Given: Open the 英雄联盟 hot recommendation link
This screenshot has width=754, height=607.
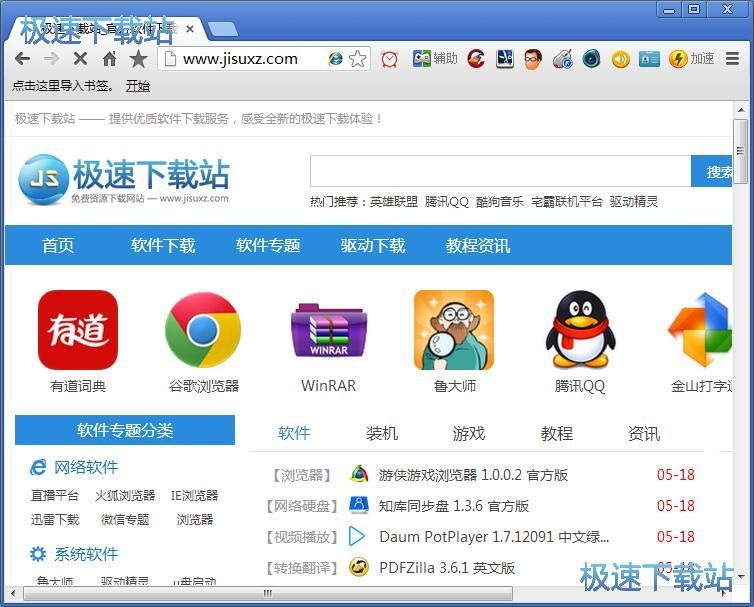Looking at the screenshot, I should [394, 201].
